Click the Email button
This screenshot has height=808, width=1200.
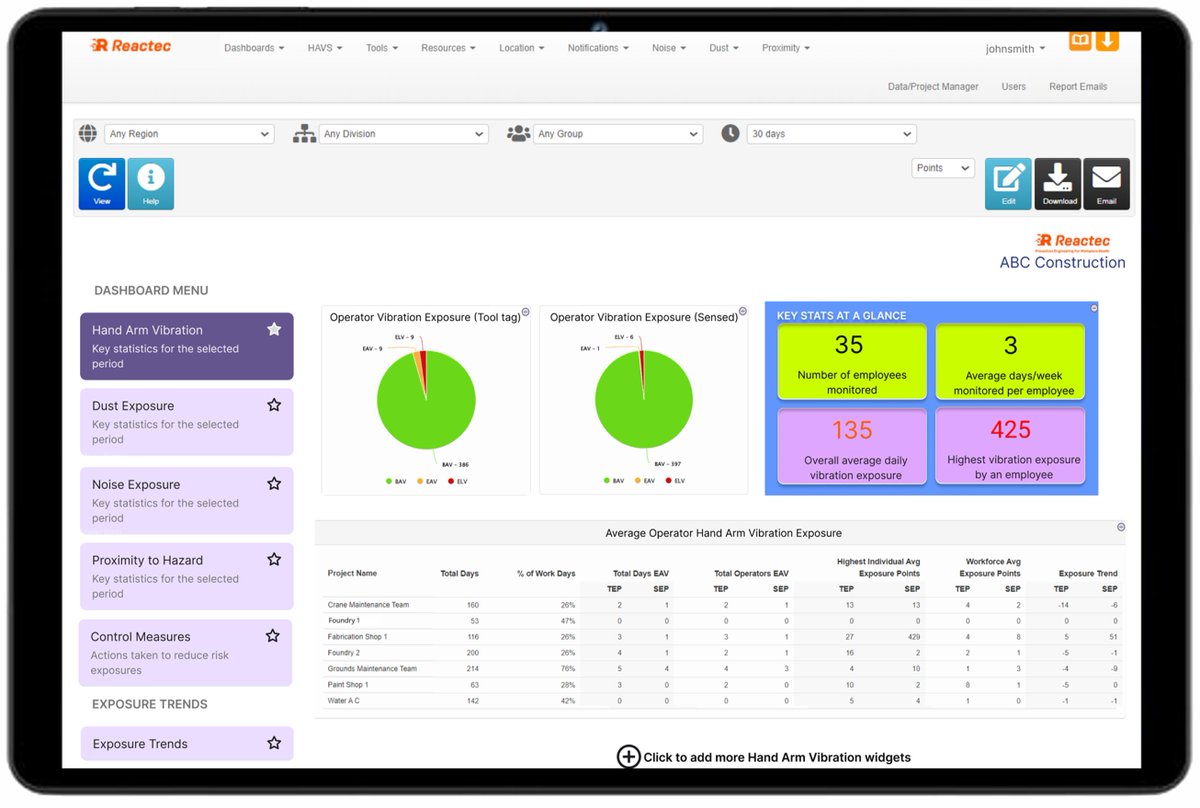[1106, 184]
